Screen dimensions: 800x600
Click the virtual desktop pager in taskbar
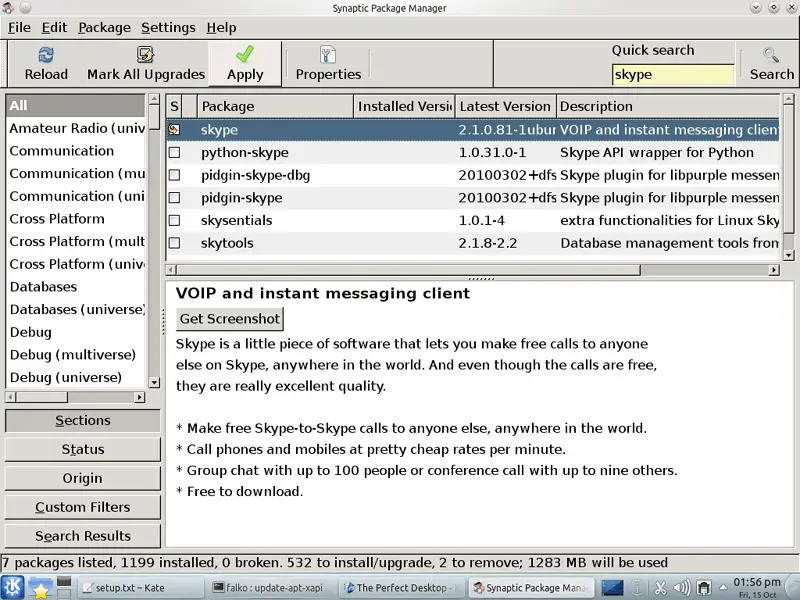coord(64,587)
